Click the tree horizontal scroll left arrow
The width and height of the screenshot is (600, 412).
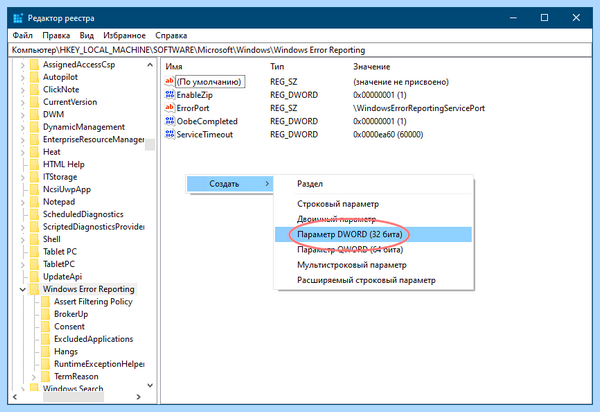(15, 397)
